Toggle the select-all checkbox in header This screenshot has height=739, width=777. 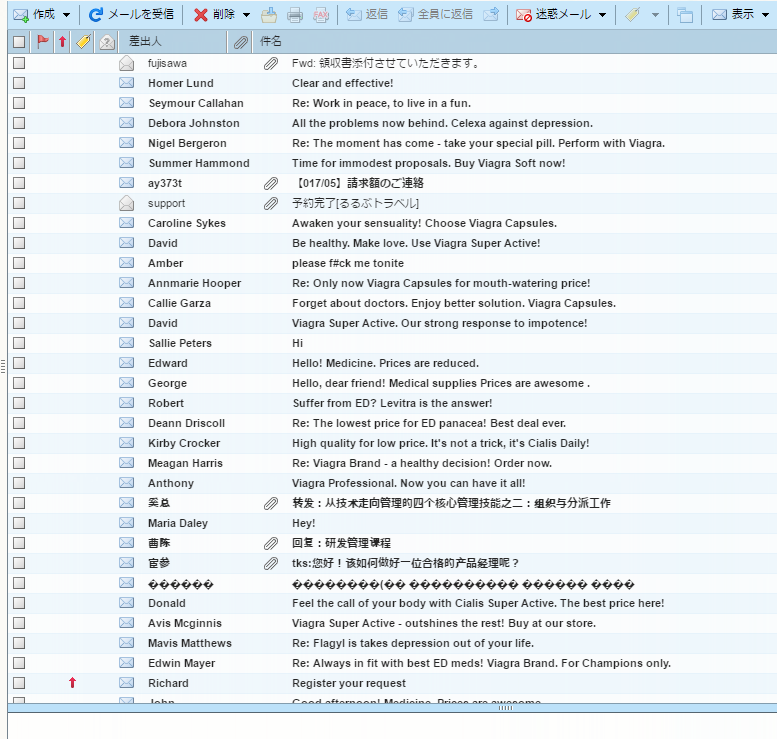tap(19, 42)
